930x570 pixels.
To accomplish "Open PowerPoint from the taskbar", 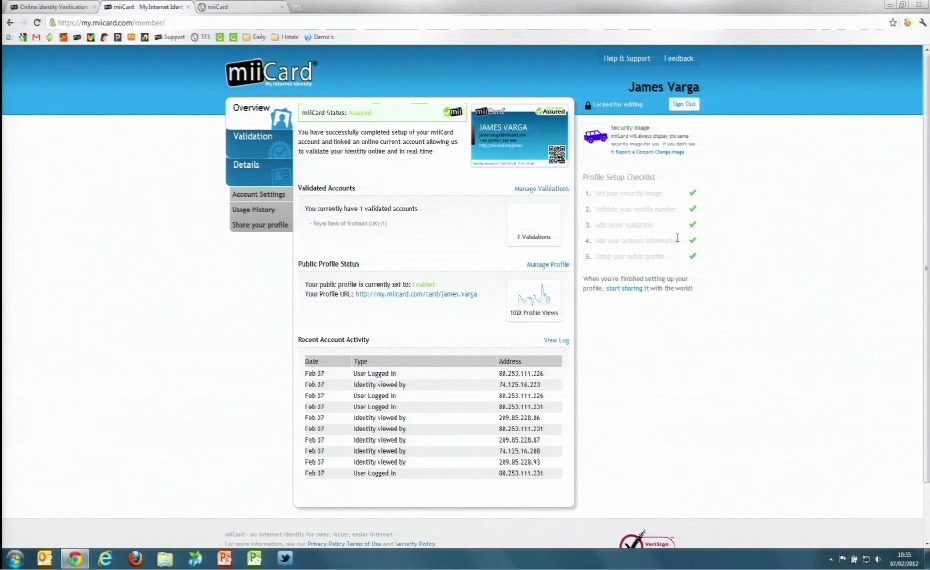I will 225,559.
